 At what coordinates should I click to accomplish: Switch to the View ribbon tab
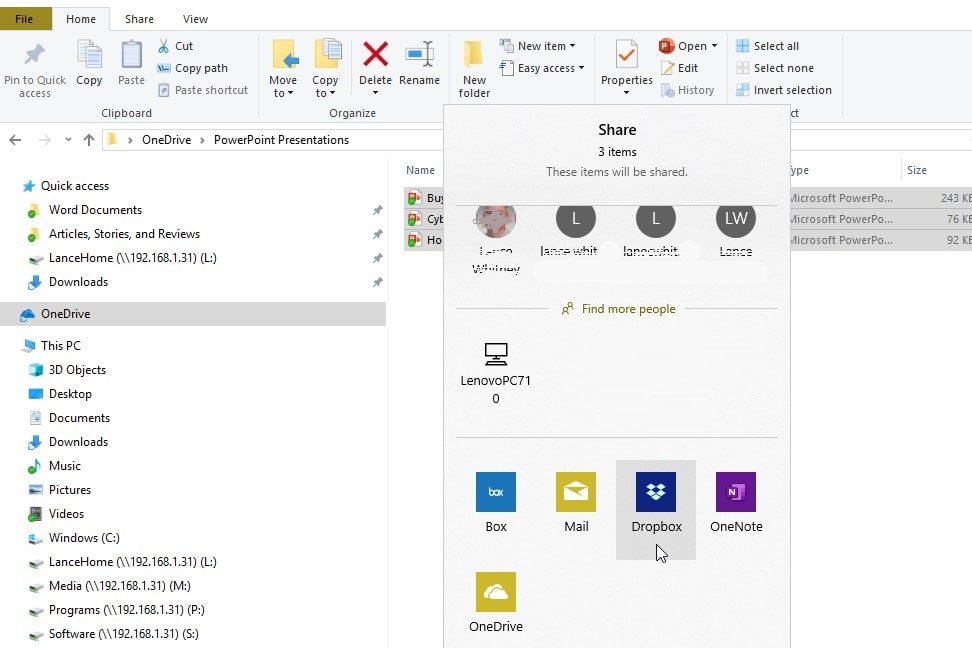(x=195, y=19)
